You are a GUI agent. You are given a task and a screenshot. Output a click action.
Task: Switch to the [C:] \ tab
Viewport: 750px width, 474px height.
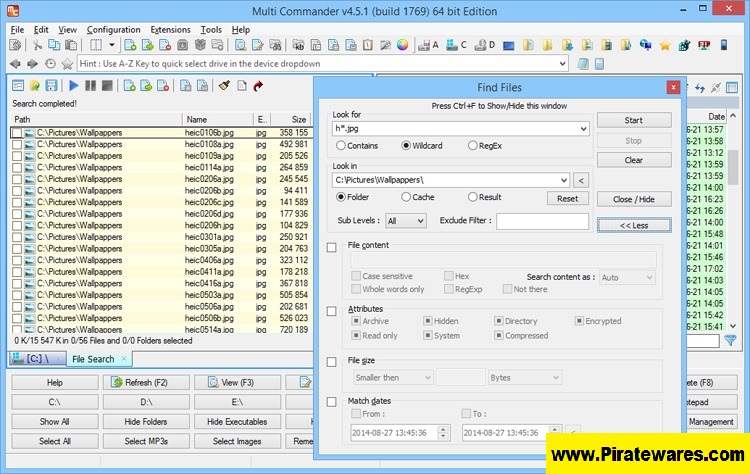click(33, 358)
